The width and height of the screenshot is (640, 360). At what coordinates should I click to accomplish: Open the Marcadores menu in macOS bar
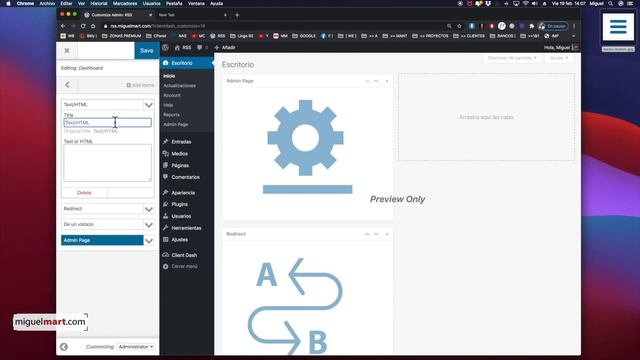(125, 3)
